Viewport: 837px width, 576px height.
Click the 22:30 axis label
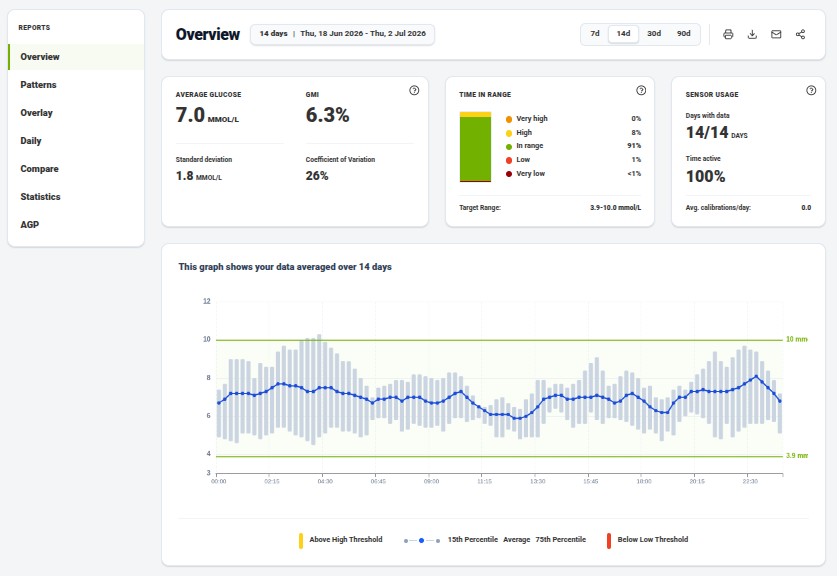coord(750,482)
